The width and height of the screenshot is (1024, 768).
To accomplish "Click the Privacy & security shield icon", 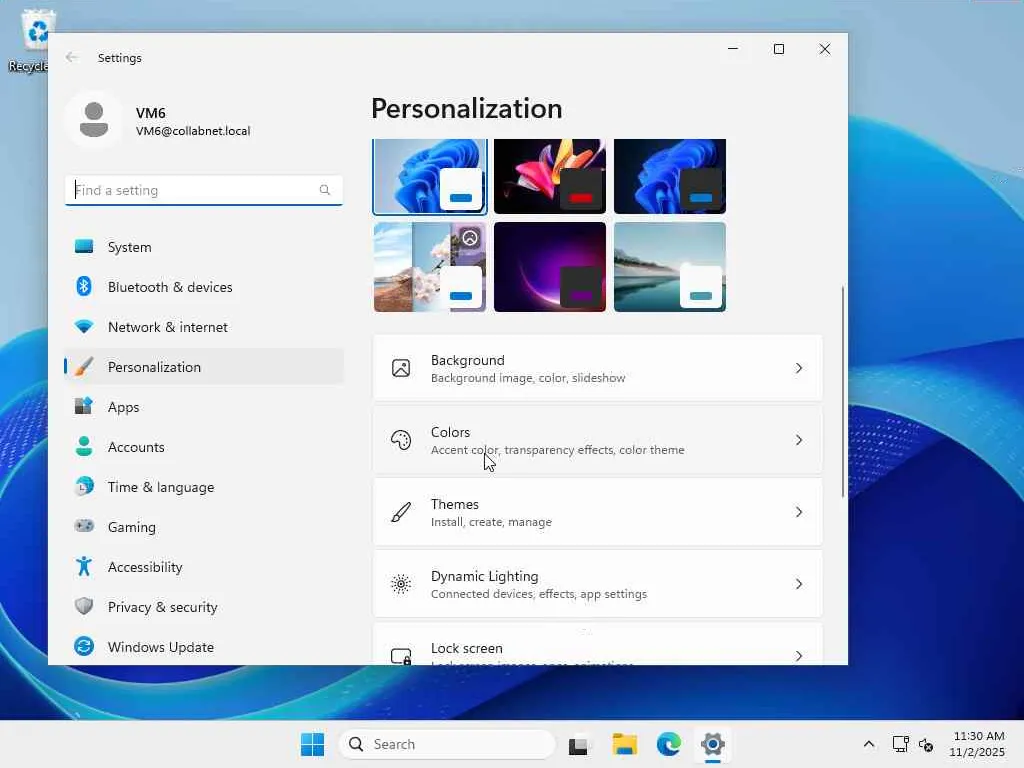I will 84,606.
